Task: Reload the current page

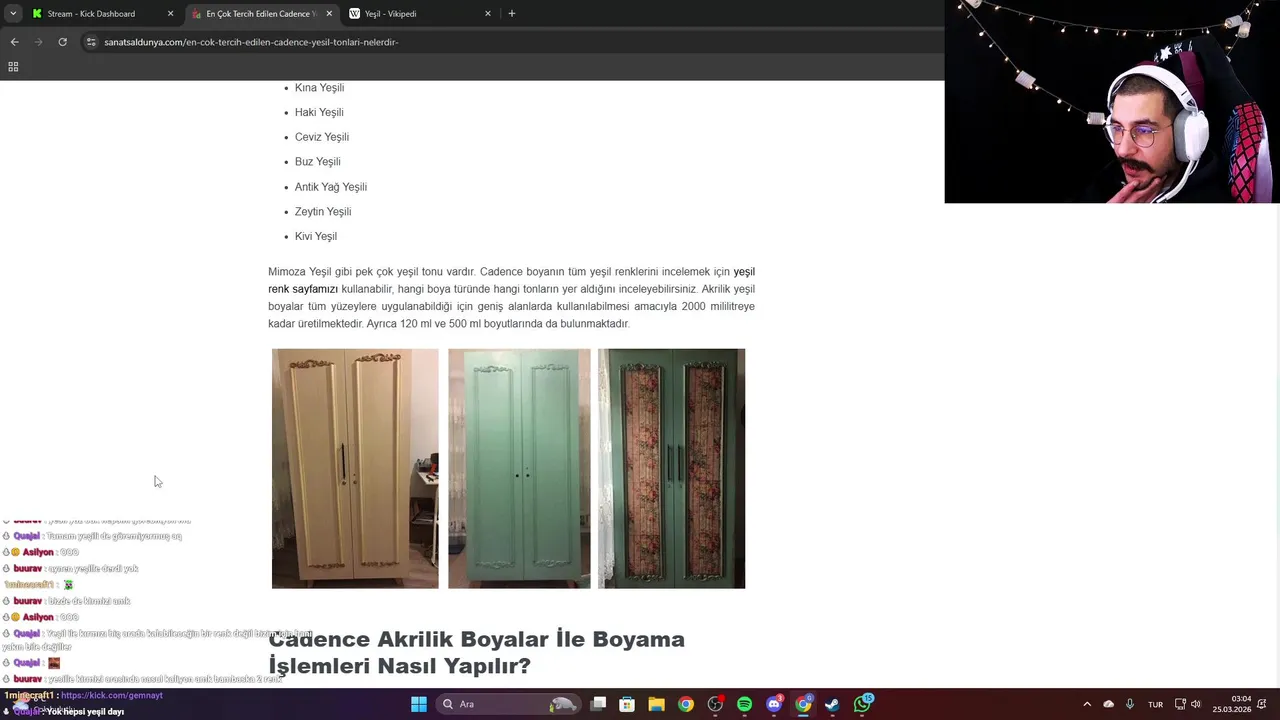Action: pos(62,42)
